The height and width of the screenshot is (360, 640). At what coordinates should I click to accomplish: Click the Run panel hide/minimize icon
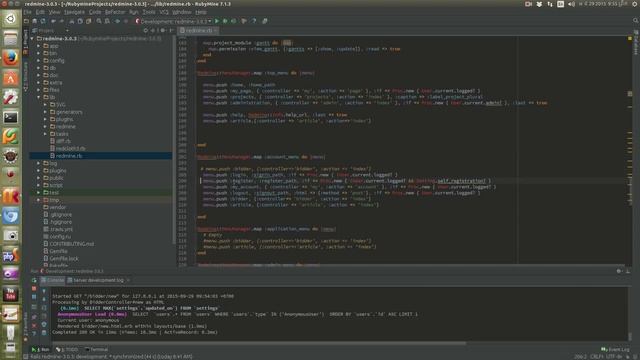pyautogui.click(x=628, y=271)
